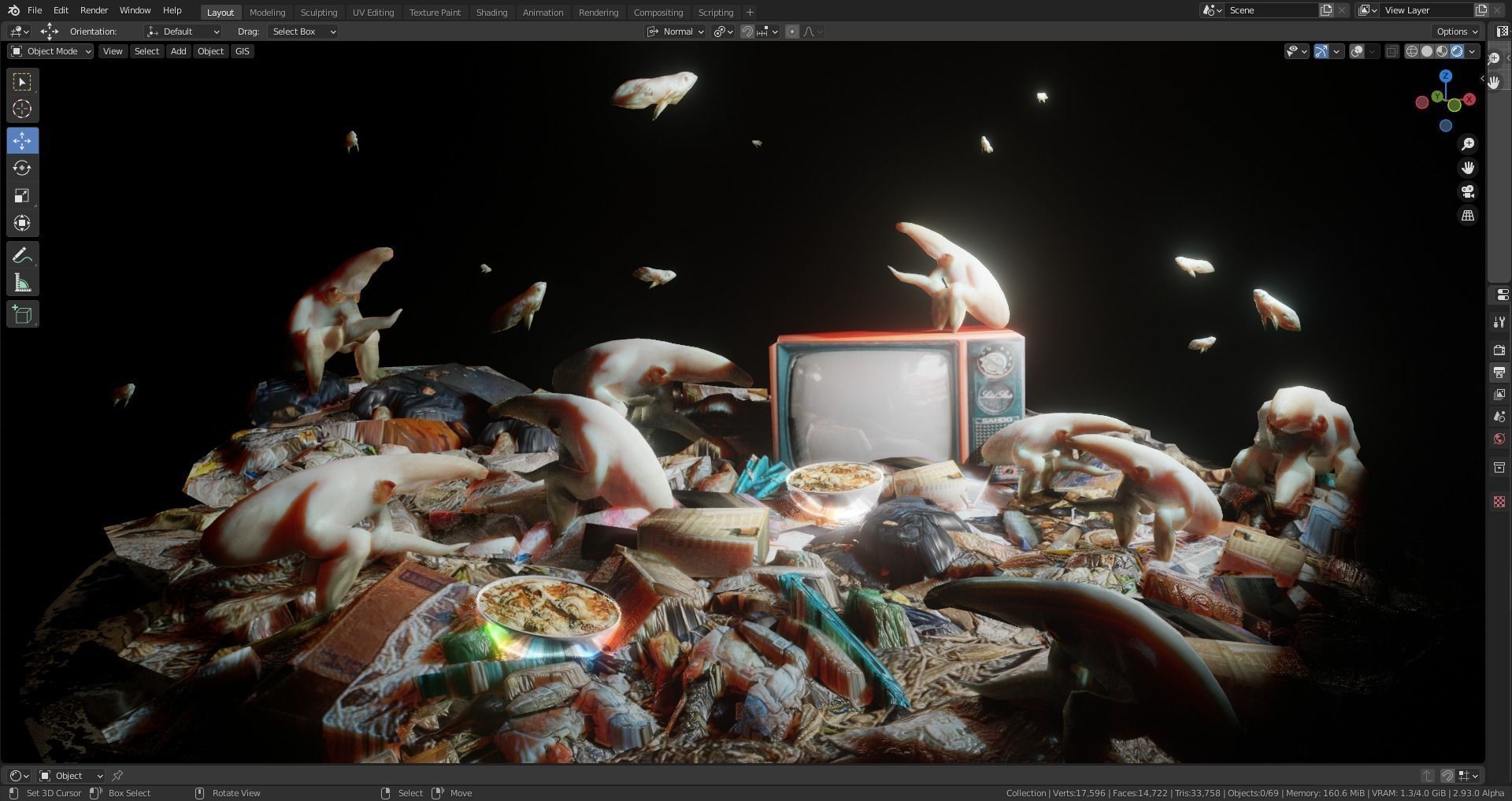Open the Normal transform orientation dropdown

pyautogui.click(x=676, y=32)
